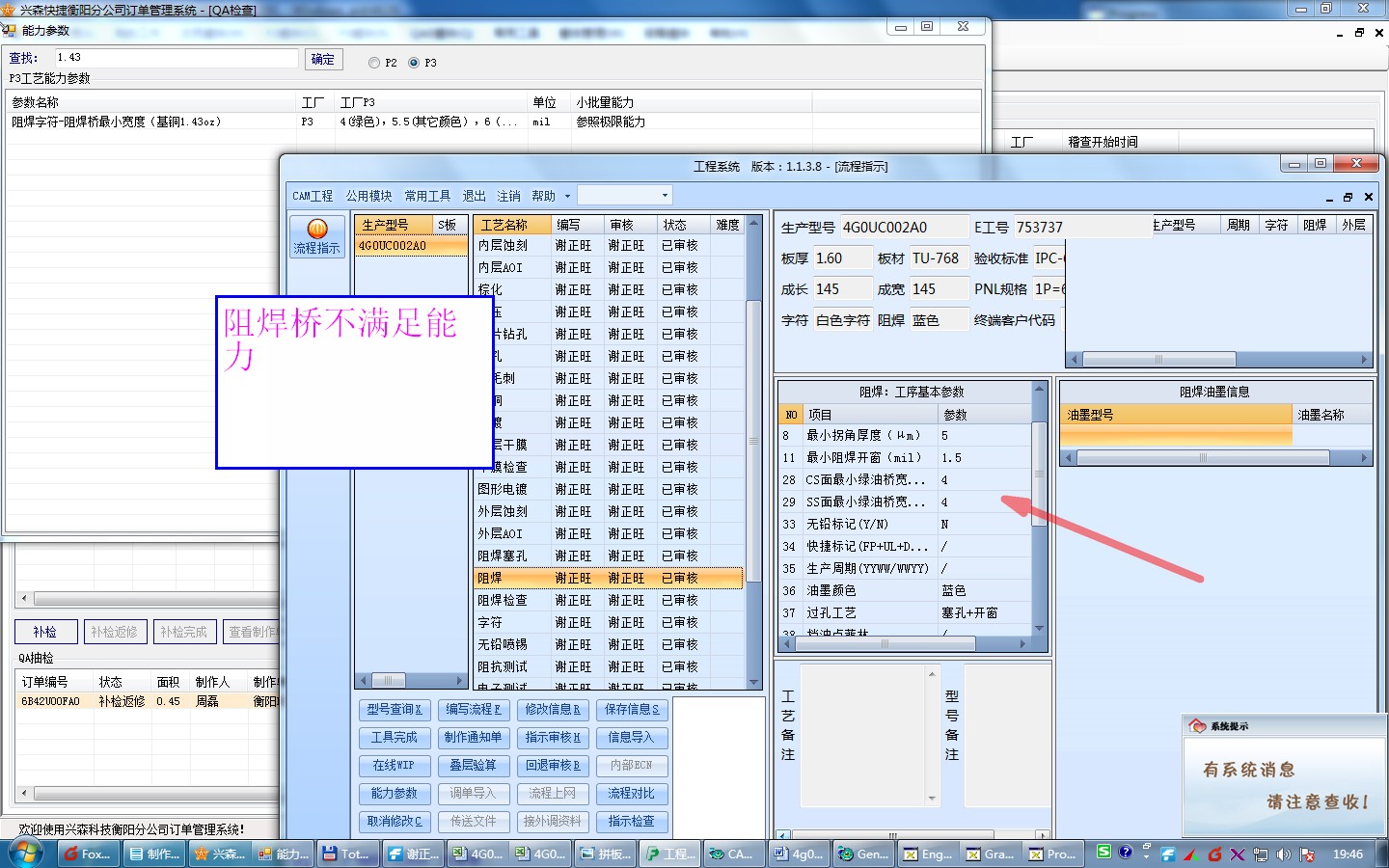1389x868 pixels.
Task: Click the system prompt popup icon
Action: coord(1198,726)
